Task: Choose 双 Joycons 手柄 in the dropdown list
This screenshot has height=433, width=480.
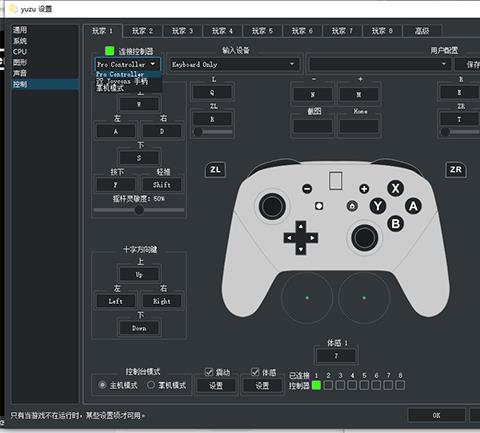Action: (128, 81)
